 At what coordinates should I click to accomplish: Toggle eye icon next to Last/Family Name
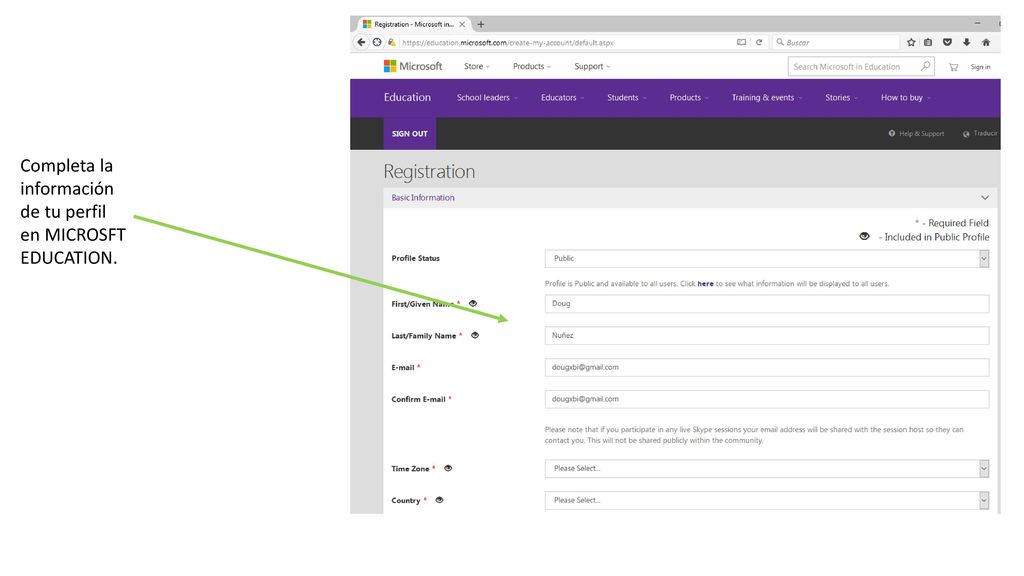(x=475, y=335)
